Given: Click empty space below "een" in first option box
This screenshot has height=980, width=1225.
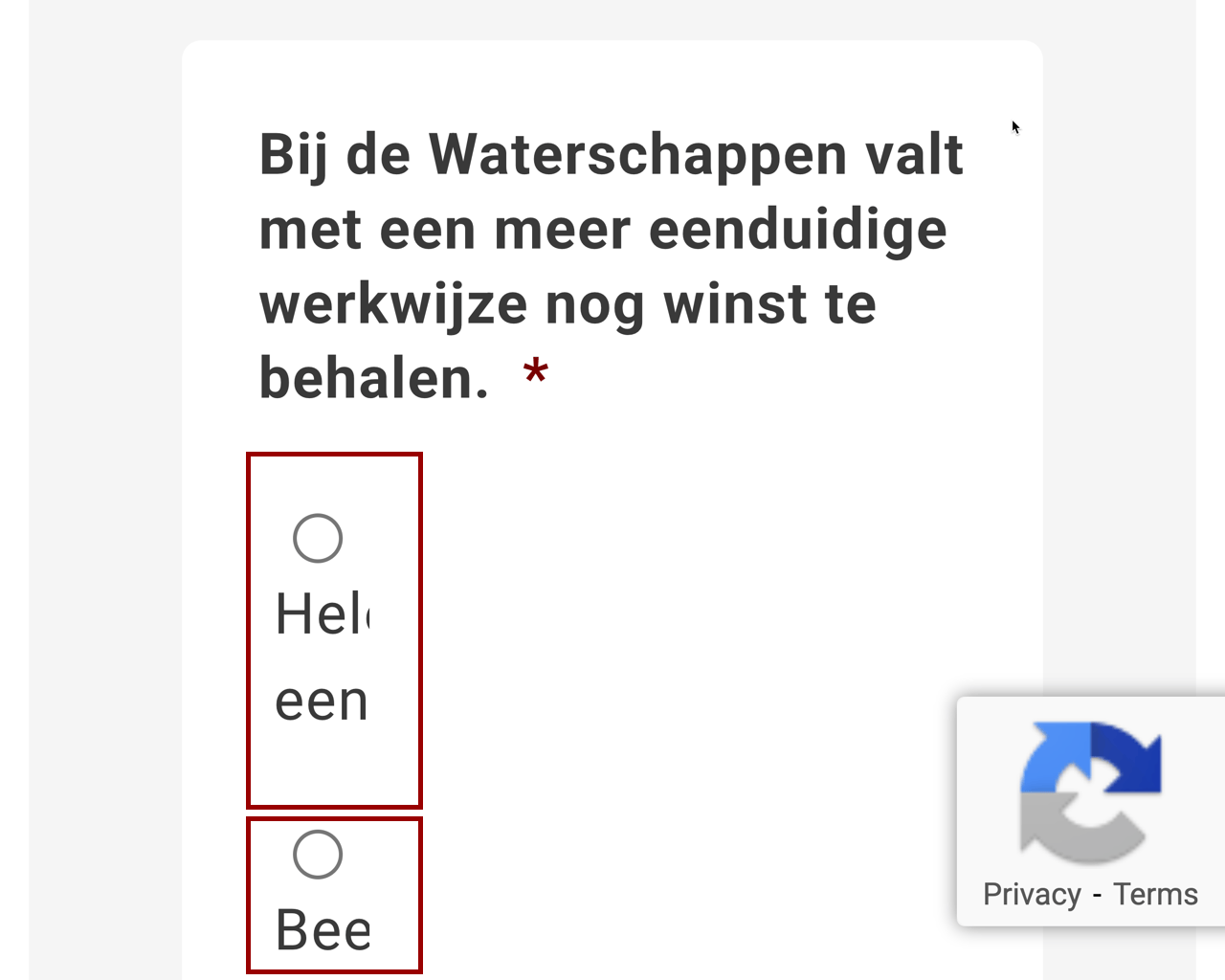Looking at the screenshot, I should pos(333,766).
